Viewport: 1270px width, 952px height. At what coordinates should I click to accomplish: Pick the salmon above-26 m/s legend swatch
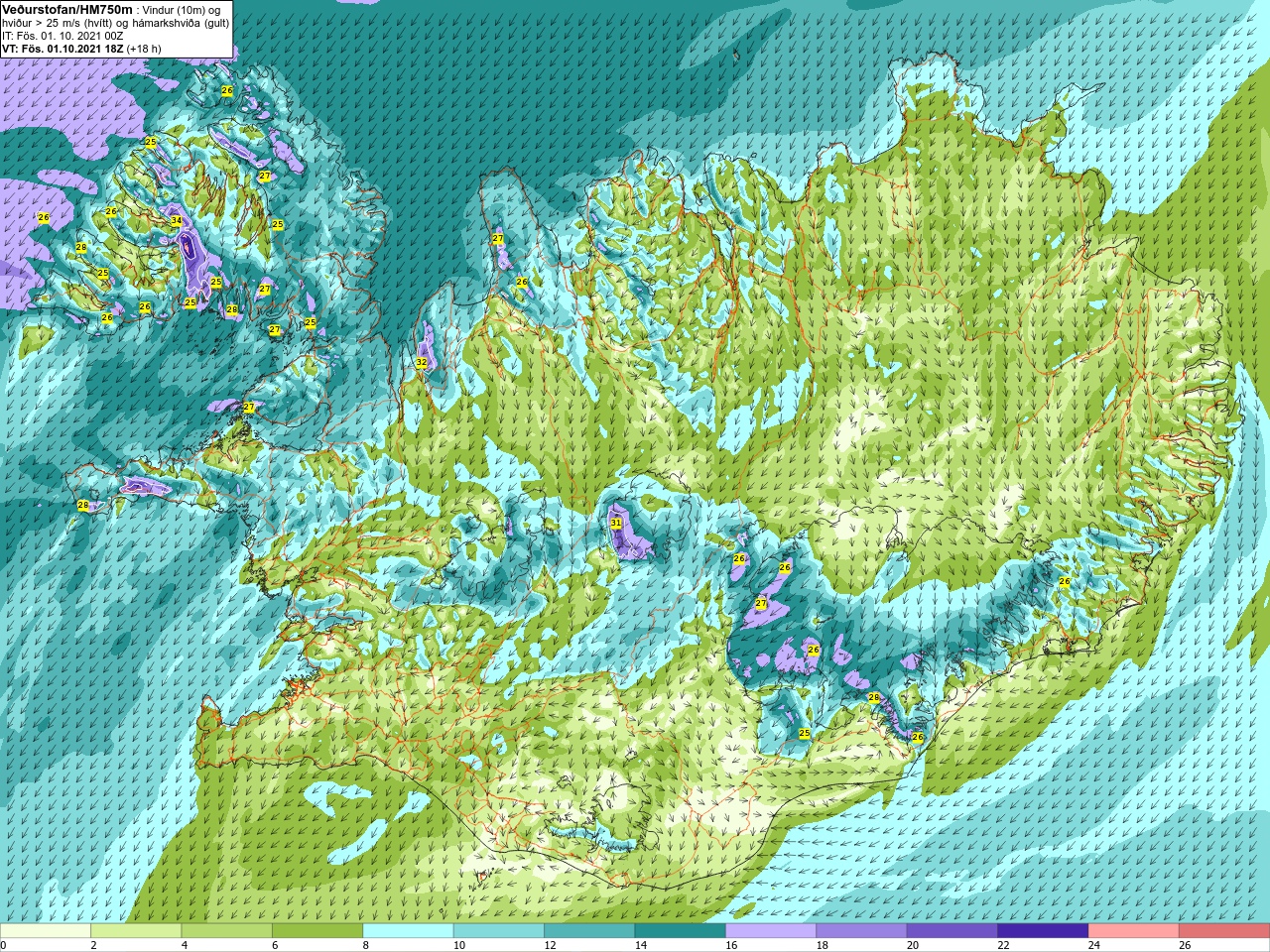point(1224,931)
